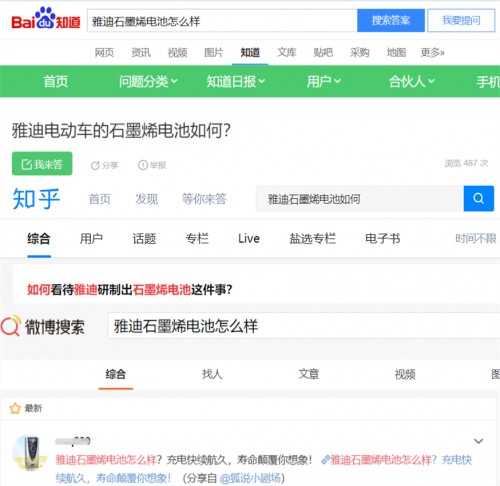Open Zhihu 发现 link
The width and height of the screenshot is (500, 486).
[146, 199]
